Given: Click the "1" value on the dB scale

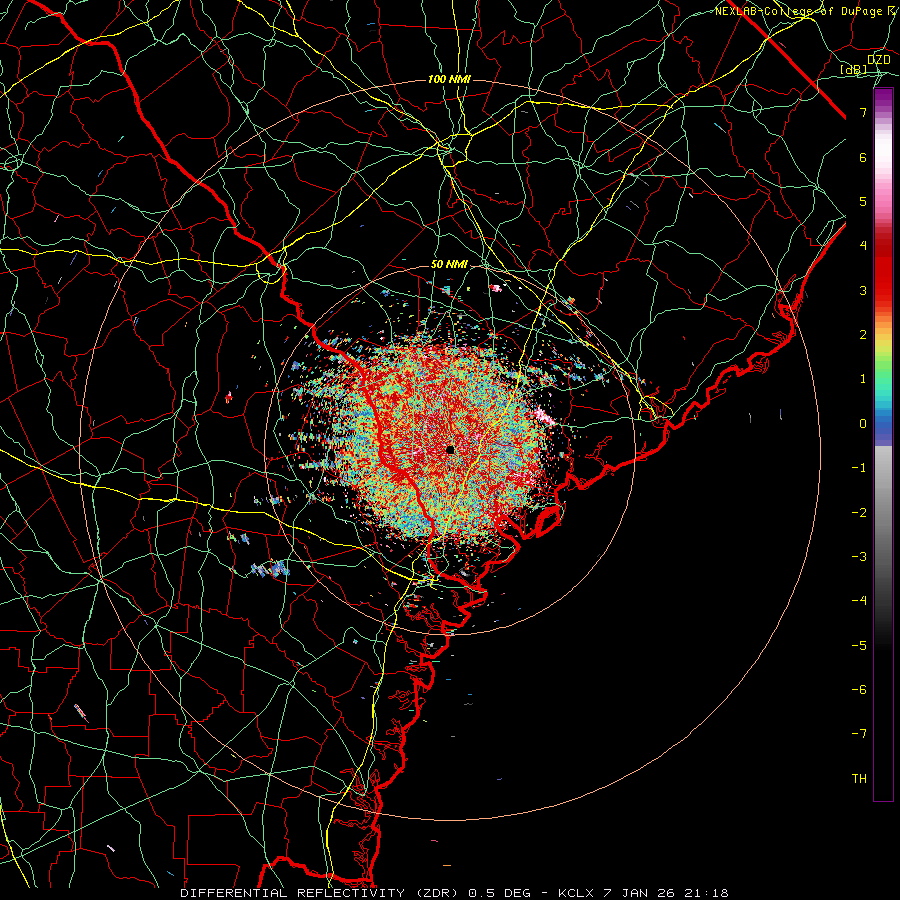Looking at the screenshot, I should click(x=863, y=379).
